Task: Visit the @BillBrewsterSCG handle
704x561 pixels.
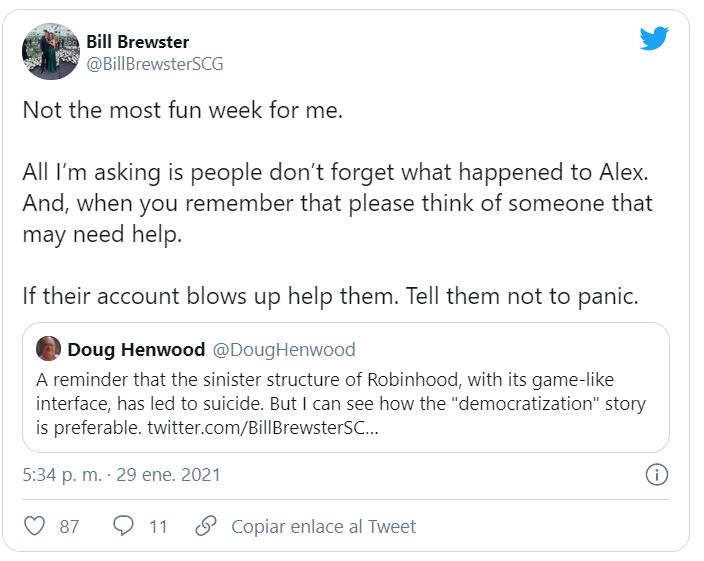Action: (155, 64)
